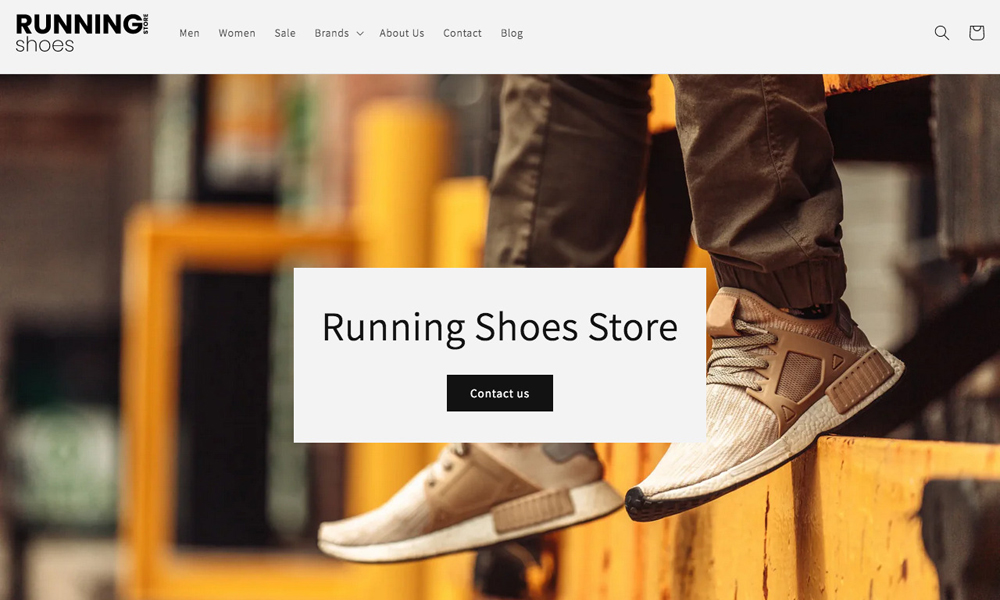Viewport: 1000px width, 600px height.
Task: Click the Running Shoes Store hero heading
Action: click(499, 327)
